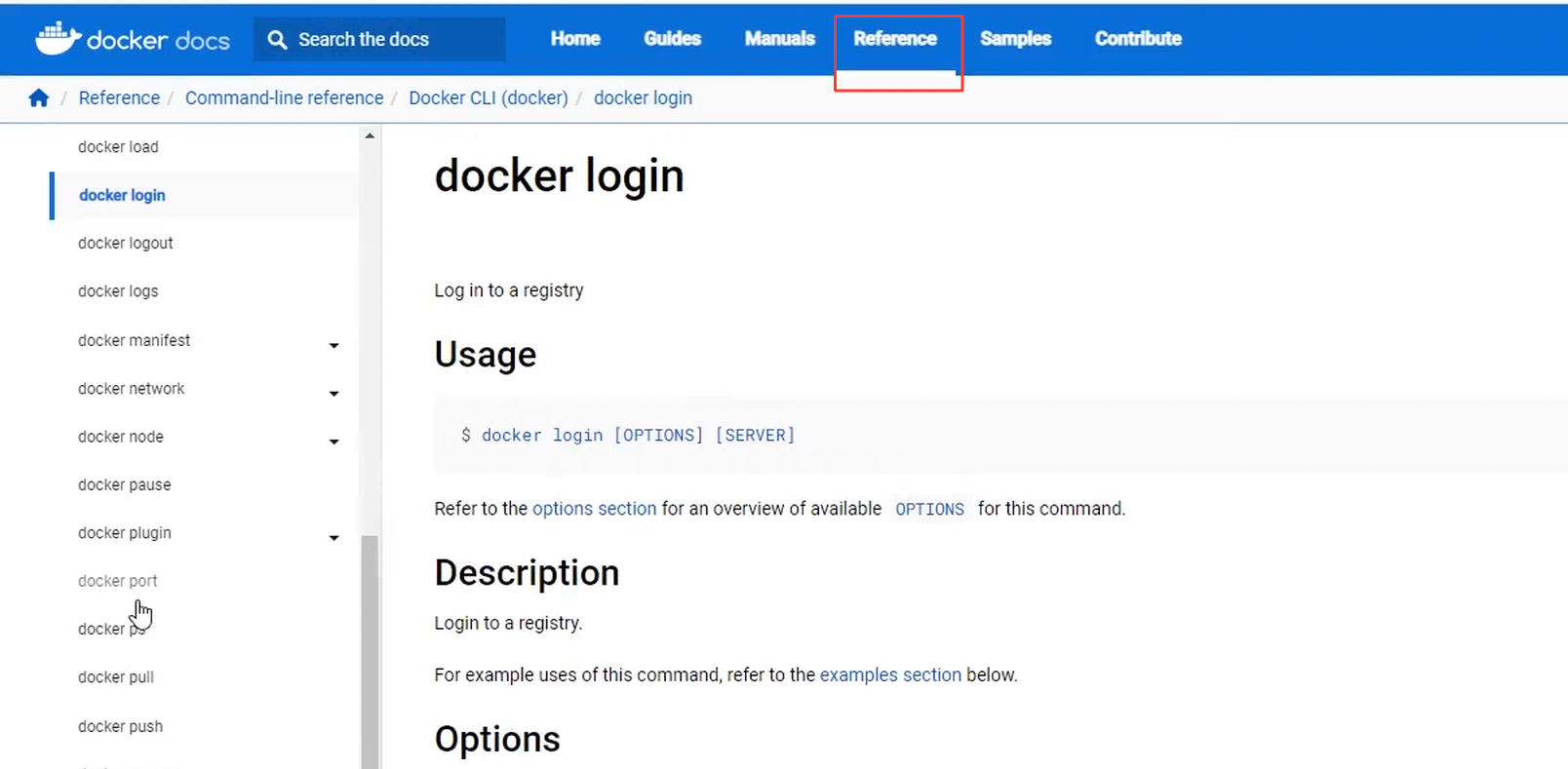
Task: Open the Manuals nav tab
Action: point(780,38)
